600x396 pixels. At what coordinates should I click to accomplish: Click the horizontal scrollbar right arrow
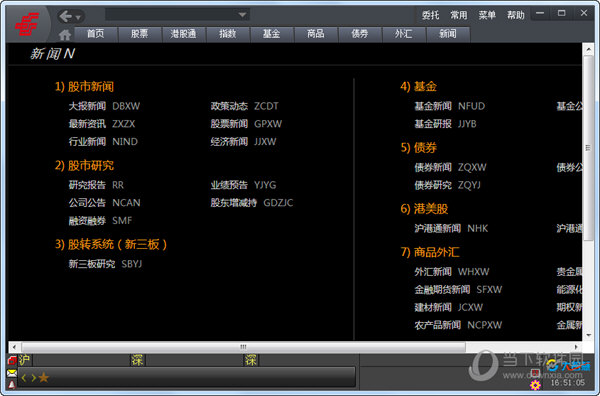pyautogui.click(x=576, y=347)
